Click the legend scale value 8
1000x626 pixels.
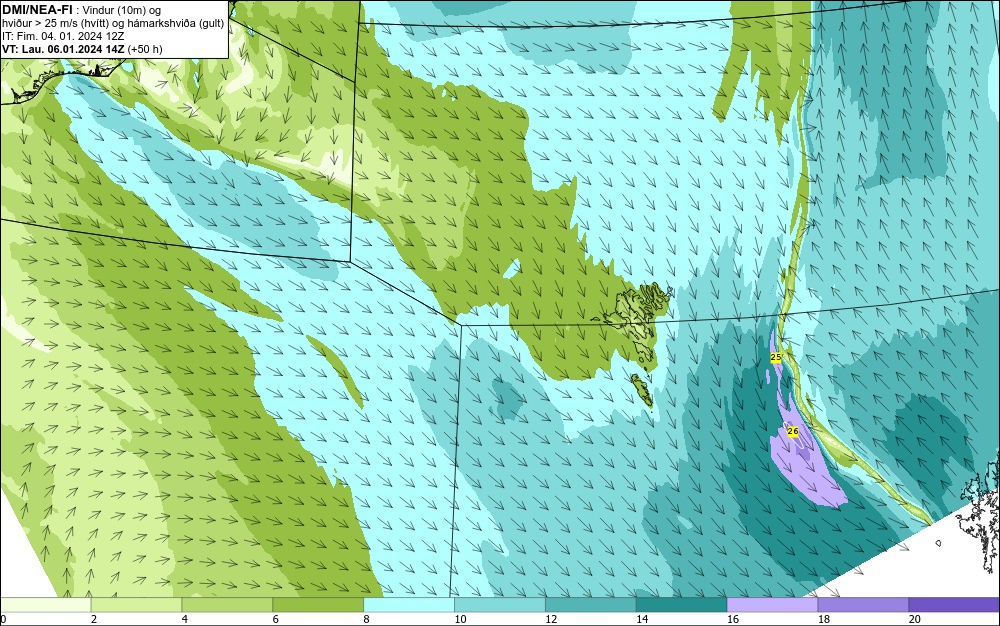(367, 619)
